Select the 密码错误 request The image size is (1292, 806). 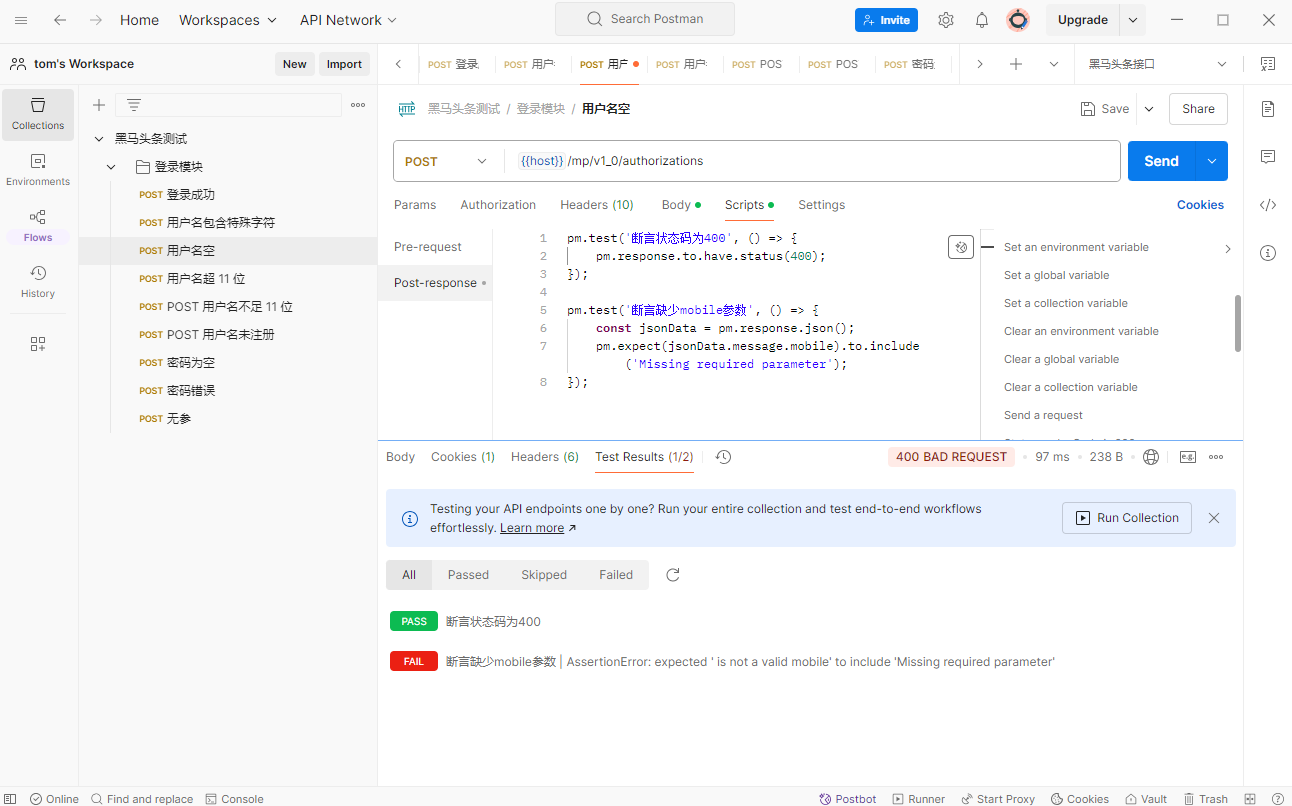pos(191,391)
